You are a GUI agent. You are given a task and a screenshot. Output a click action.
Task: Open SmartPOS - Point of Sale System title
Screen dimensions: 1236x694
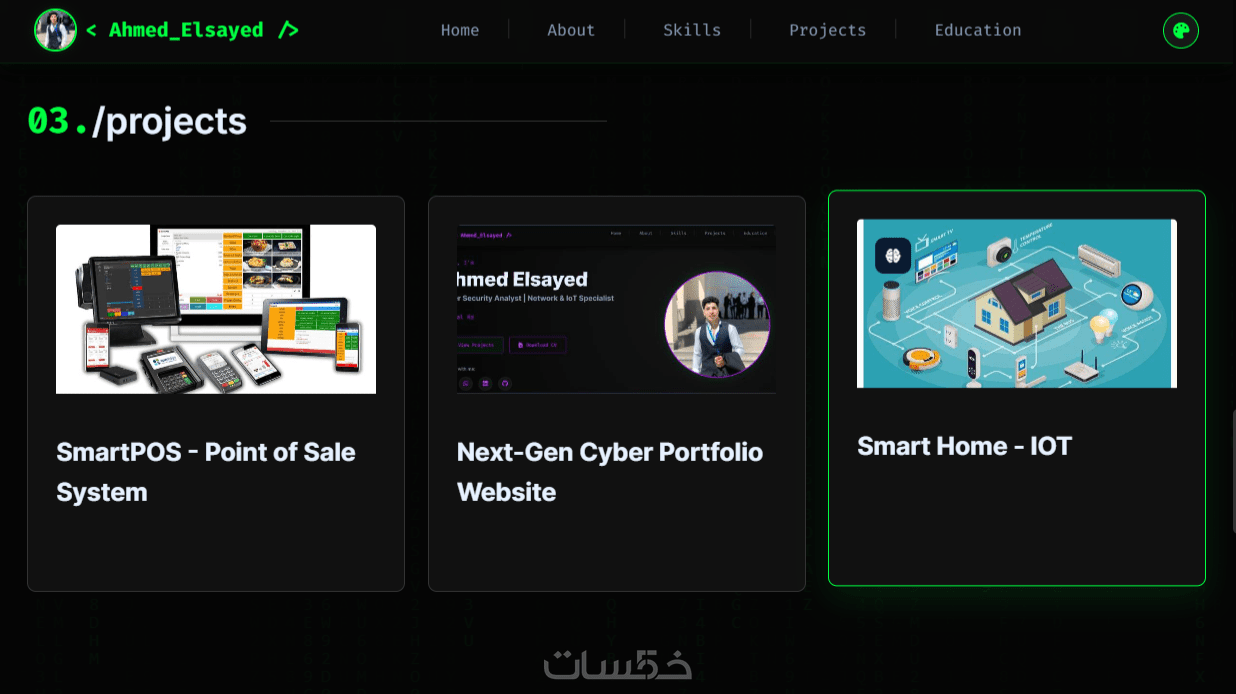click(x=206, y=472)
